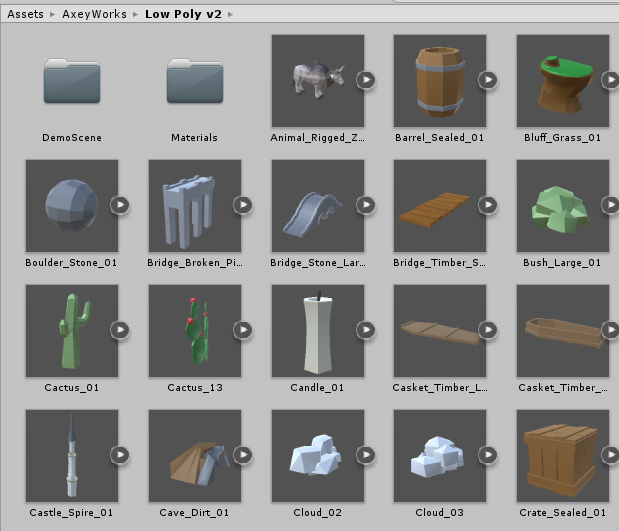Open arrow after AxeyWorks breadcrumb

(x=135, y=15)
